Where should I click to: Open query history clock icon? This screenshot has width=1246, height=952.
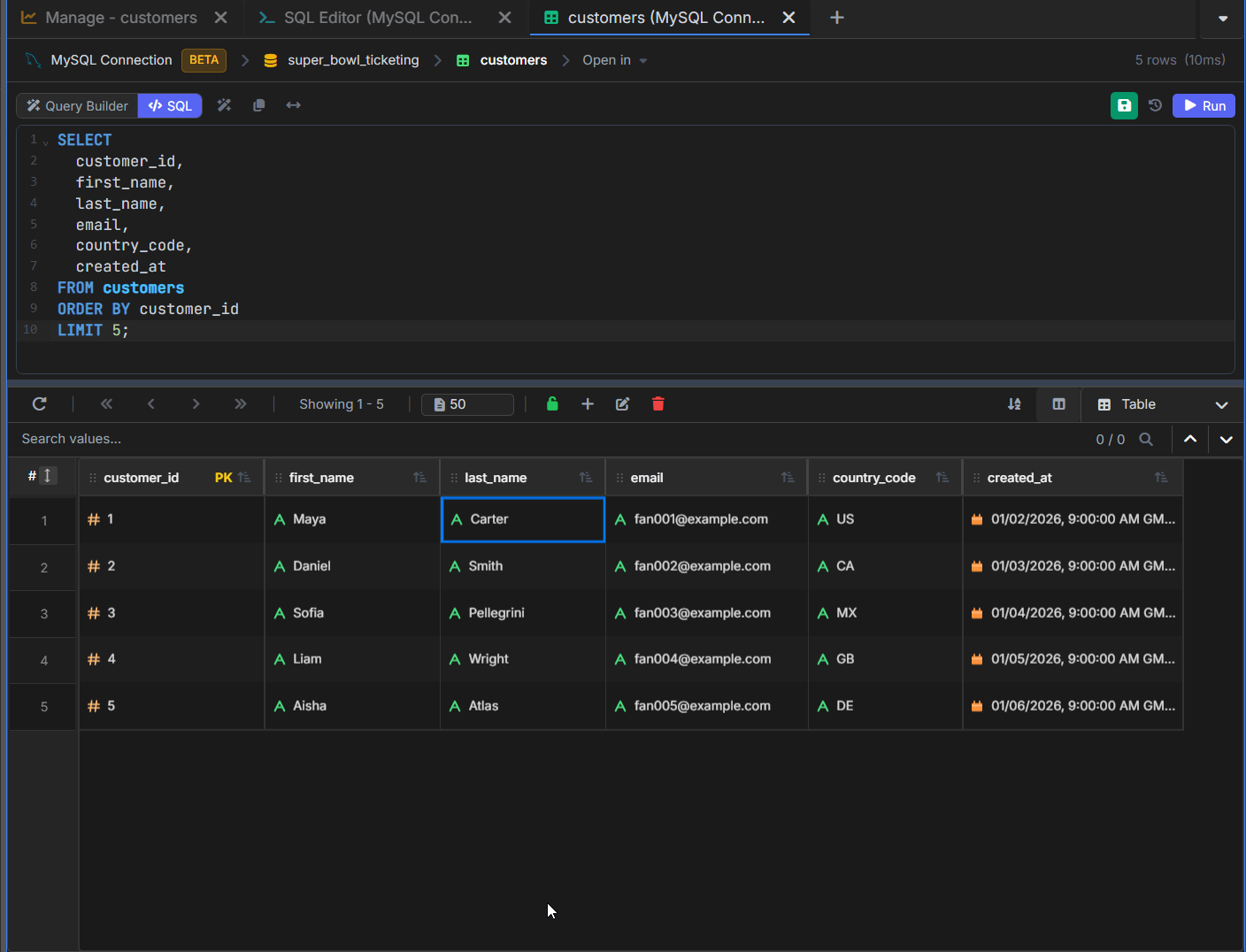(1155, 105)
